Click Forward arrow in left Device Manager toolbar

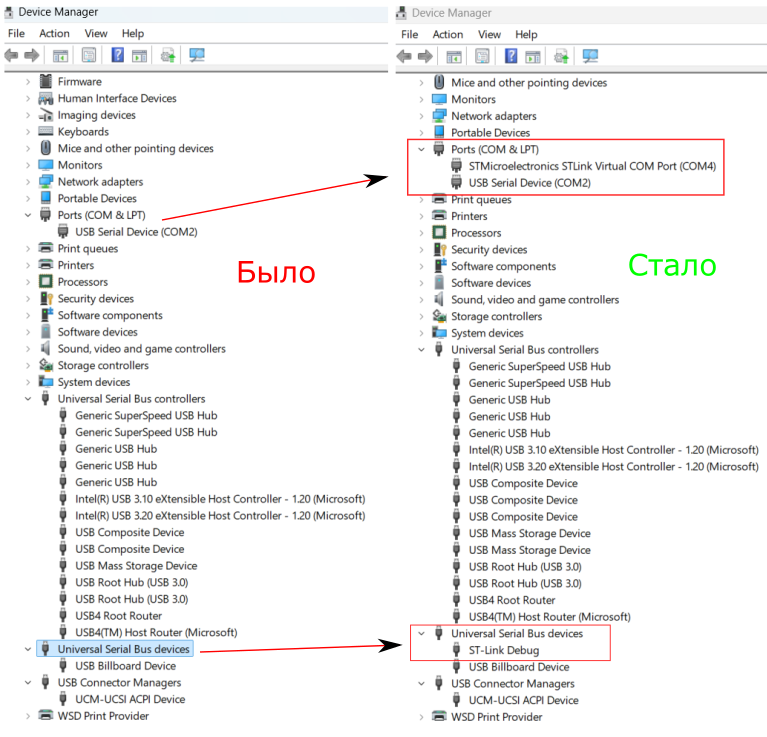tap(32, 55)
